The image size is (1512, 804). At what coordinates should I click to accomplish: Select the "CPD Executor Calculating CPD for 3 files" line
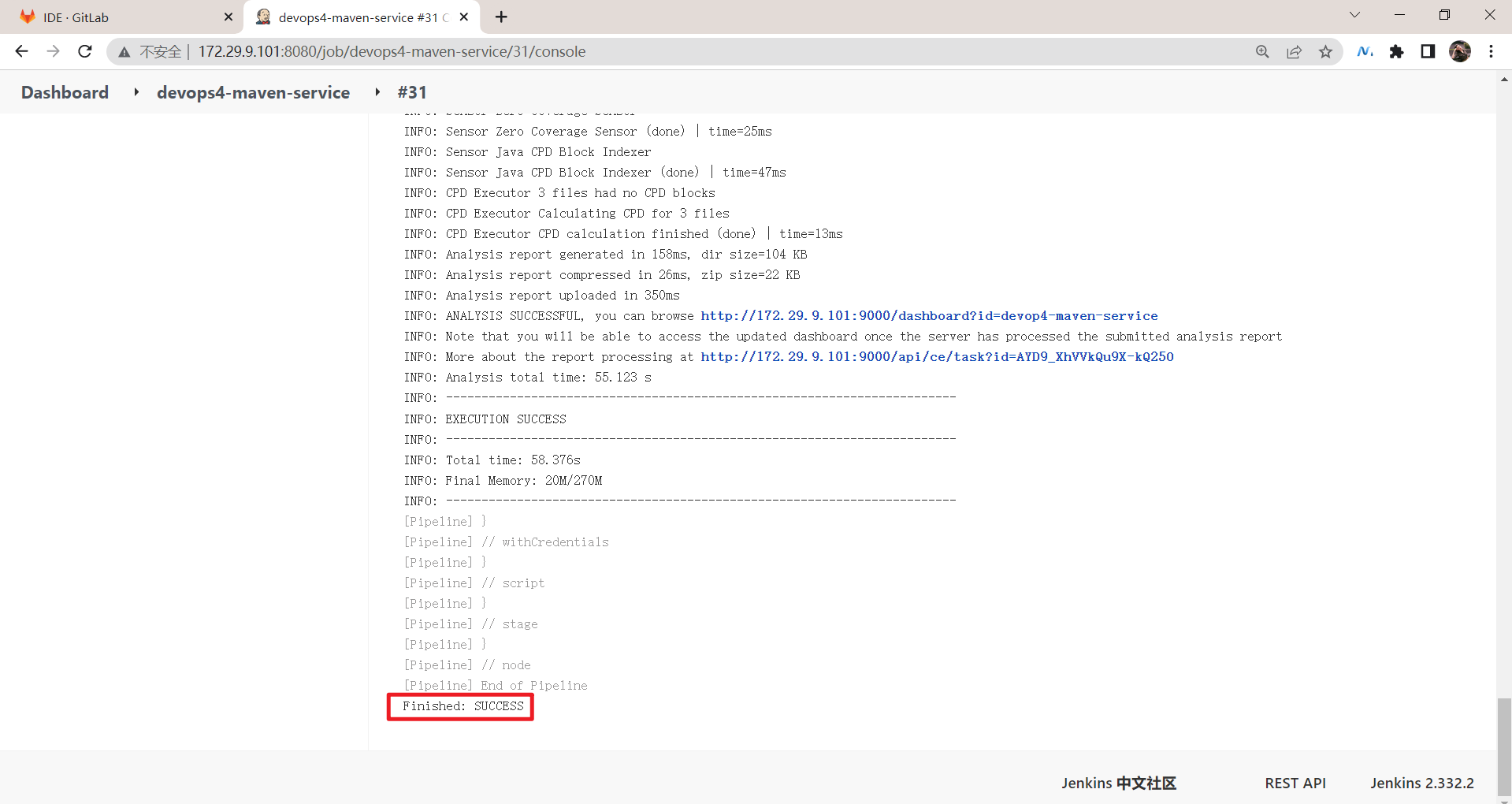567,213
